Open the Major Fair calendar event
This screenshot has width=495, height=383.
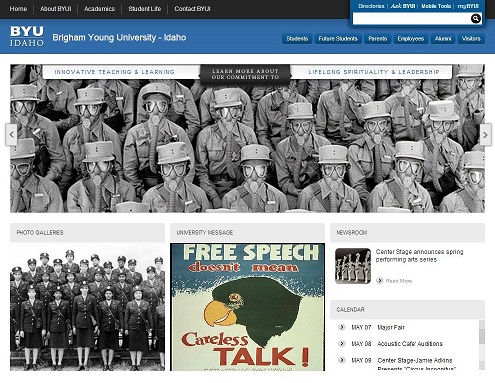[391, 327]
